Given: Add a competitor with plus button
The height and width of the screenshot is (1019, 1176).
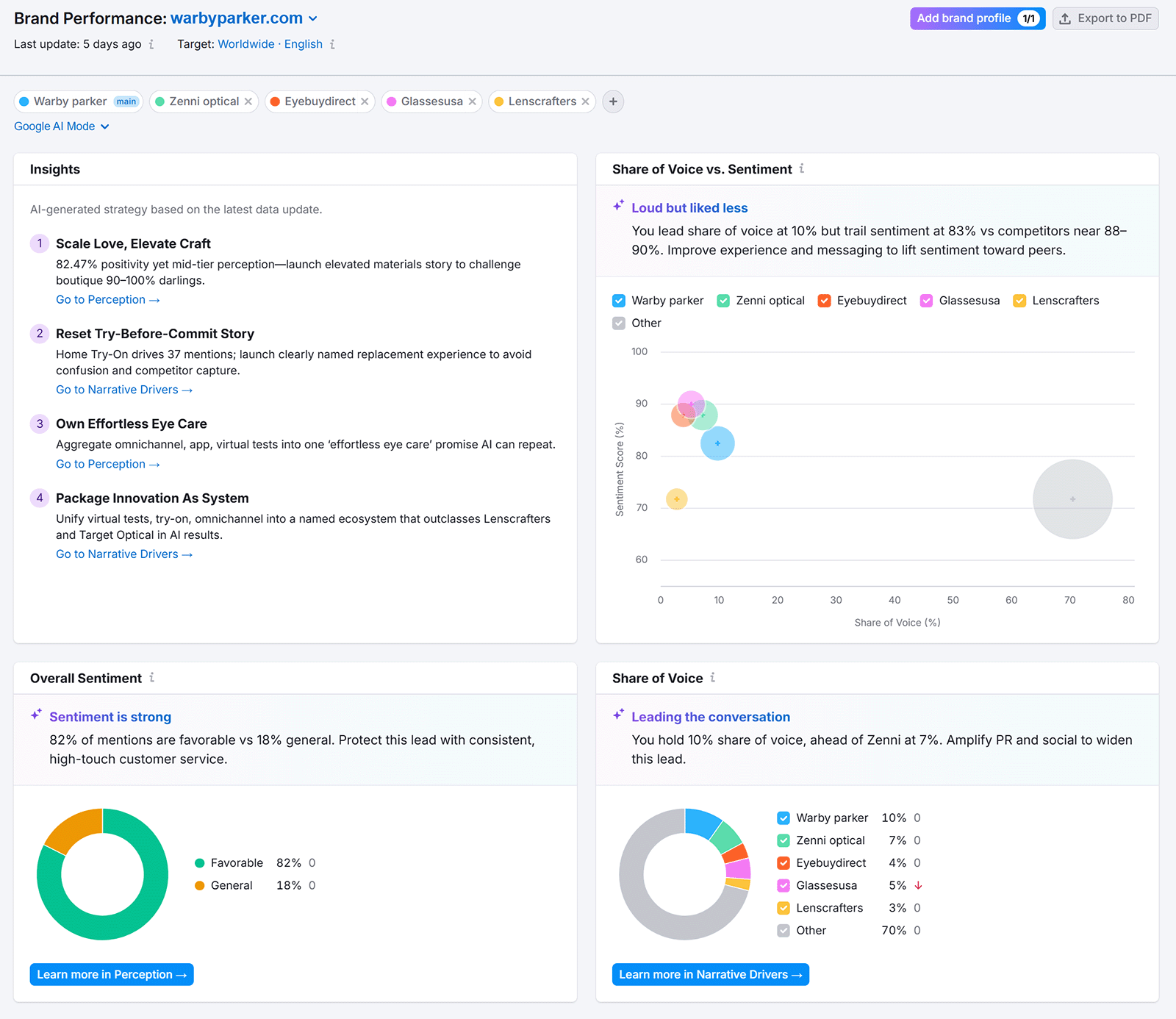Looking at the screenshot, I should (x=613, y=101).
